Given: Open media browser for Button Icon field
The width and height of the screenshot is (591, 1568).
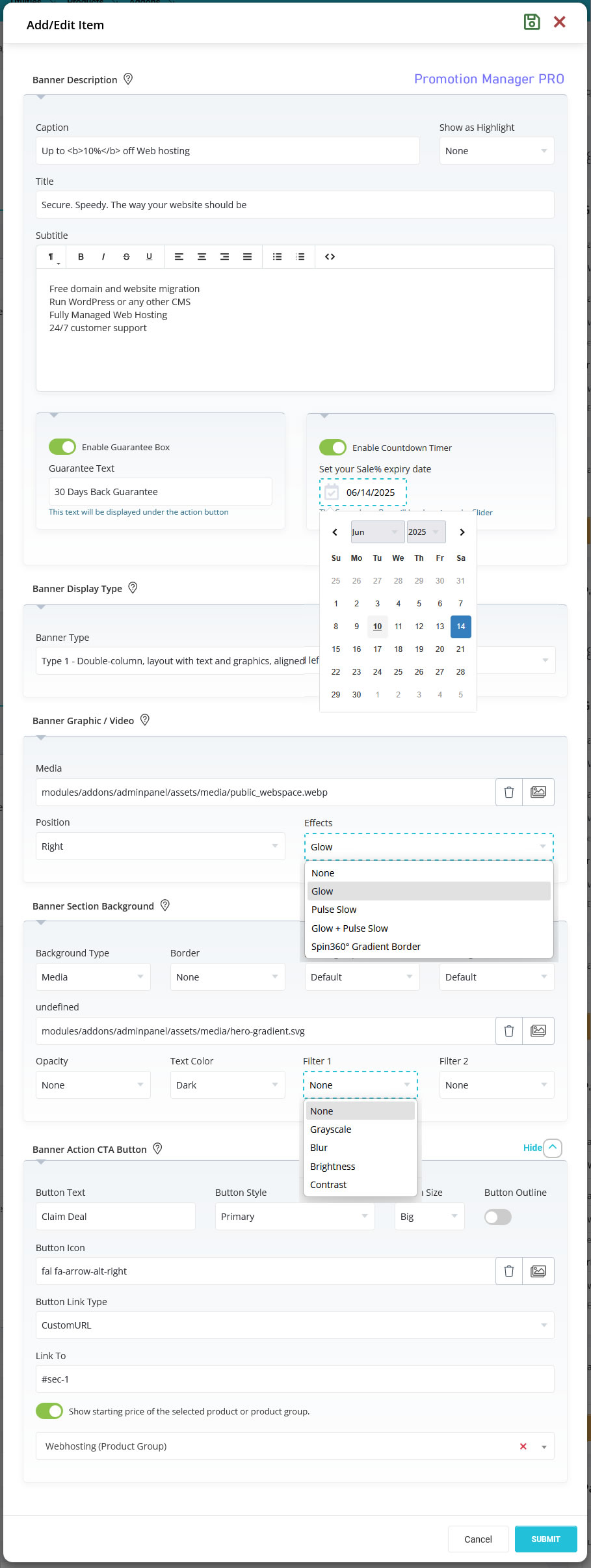Looking at the screenshot, I should click(x=538, y=1271).
